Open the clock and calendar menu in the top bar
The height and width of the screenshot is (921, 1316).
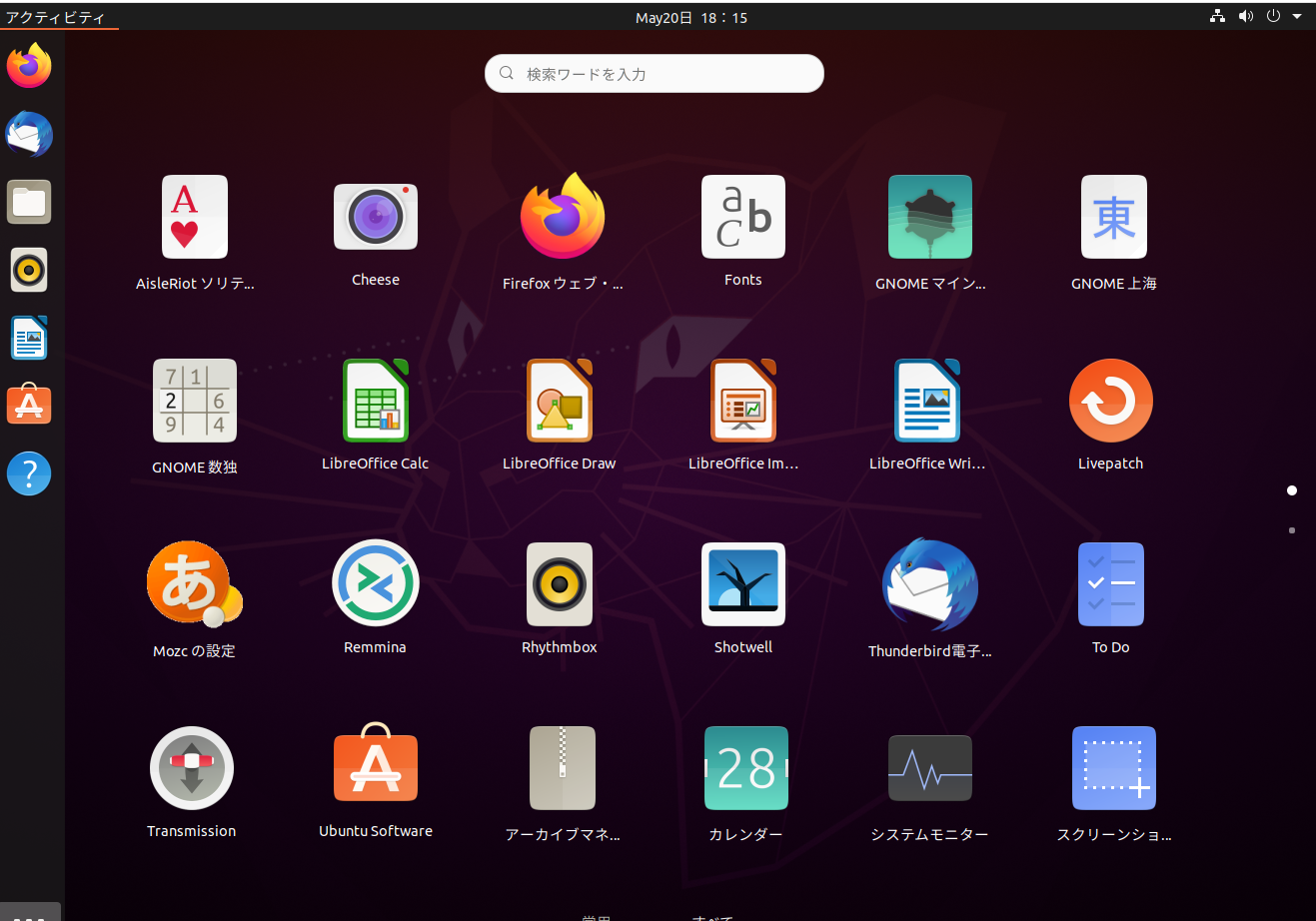[691, 17]
